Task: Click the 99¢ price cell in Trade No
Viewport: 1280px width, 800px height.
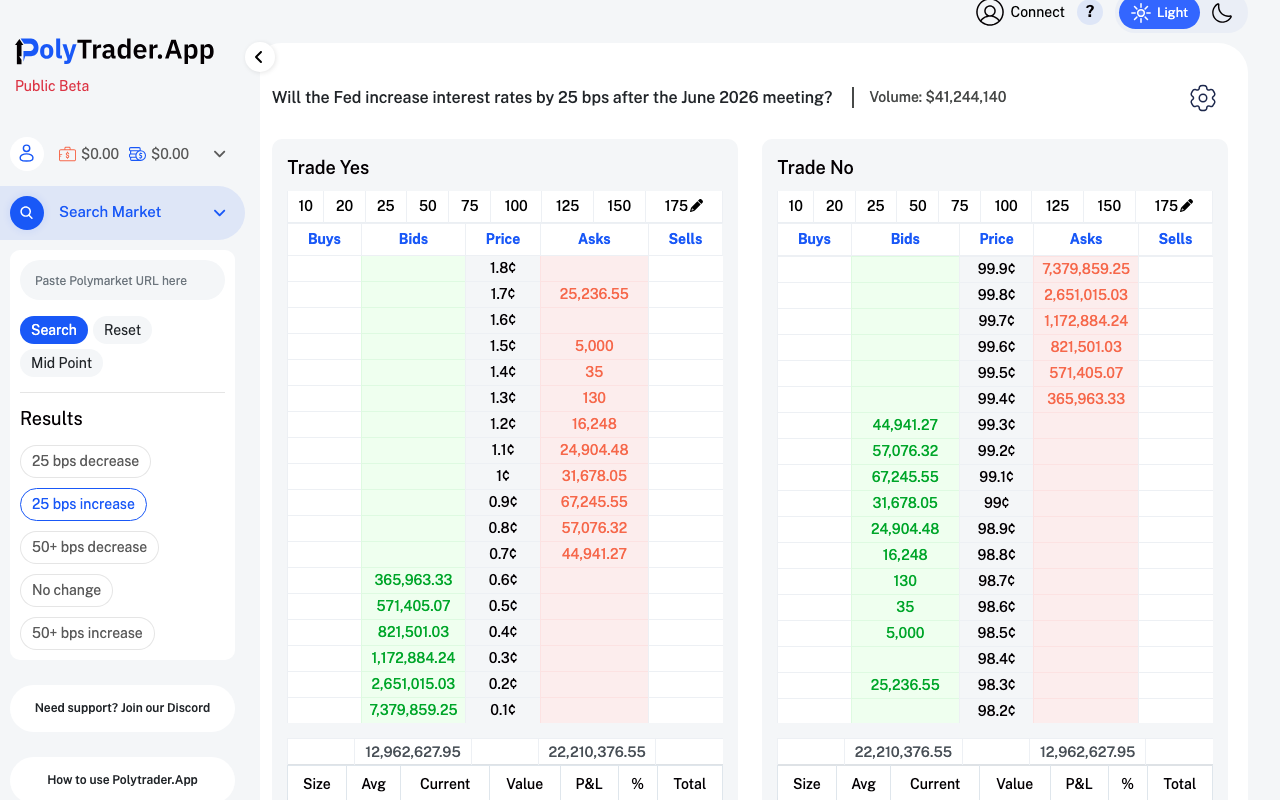Action: tap(996, 502)
